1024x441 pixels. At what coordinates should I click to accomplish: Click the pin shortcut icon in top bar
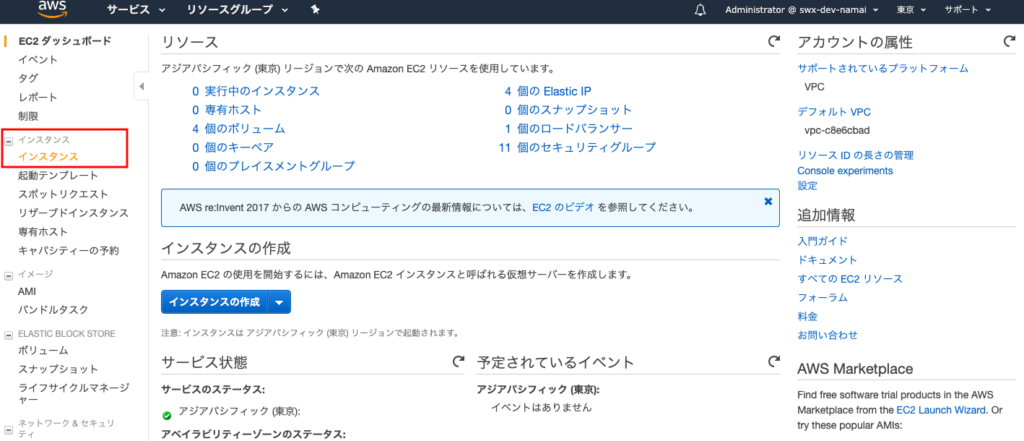point(316,10)
